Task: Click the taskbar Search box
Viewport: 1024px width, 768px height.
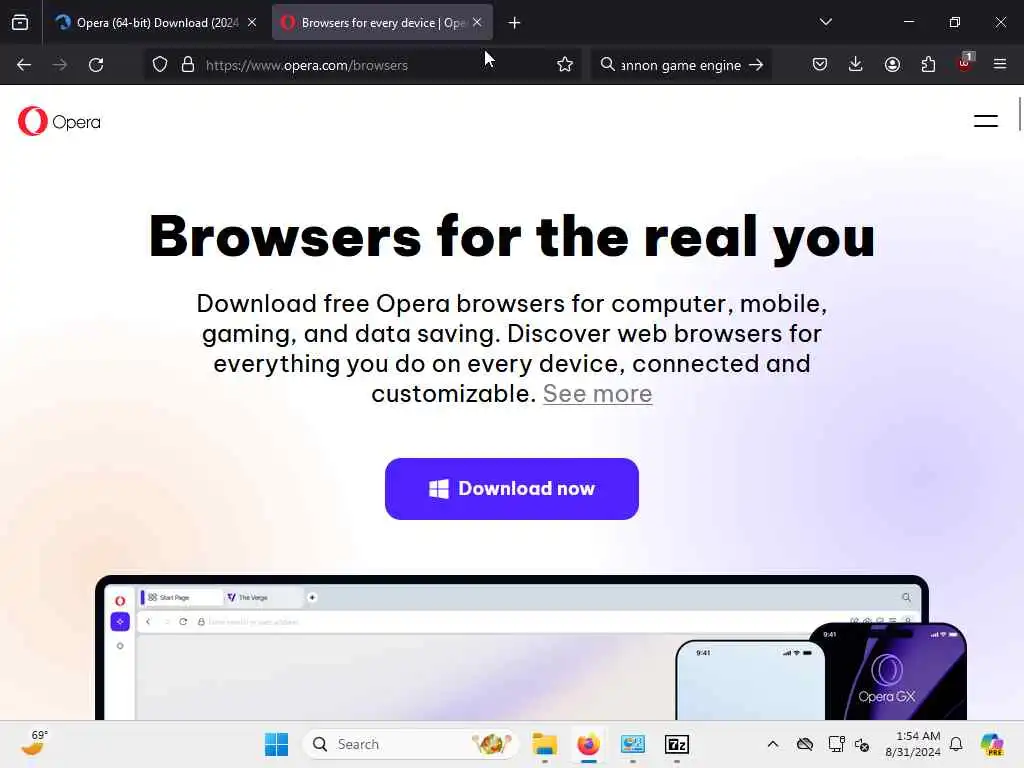Action: [x=410, y=744]
